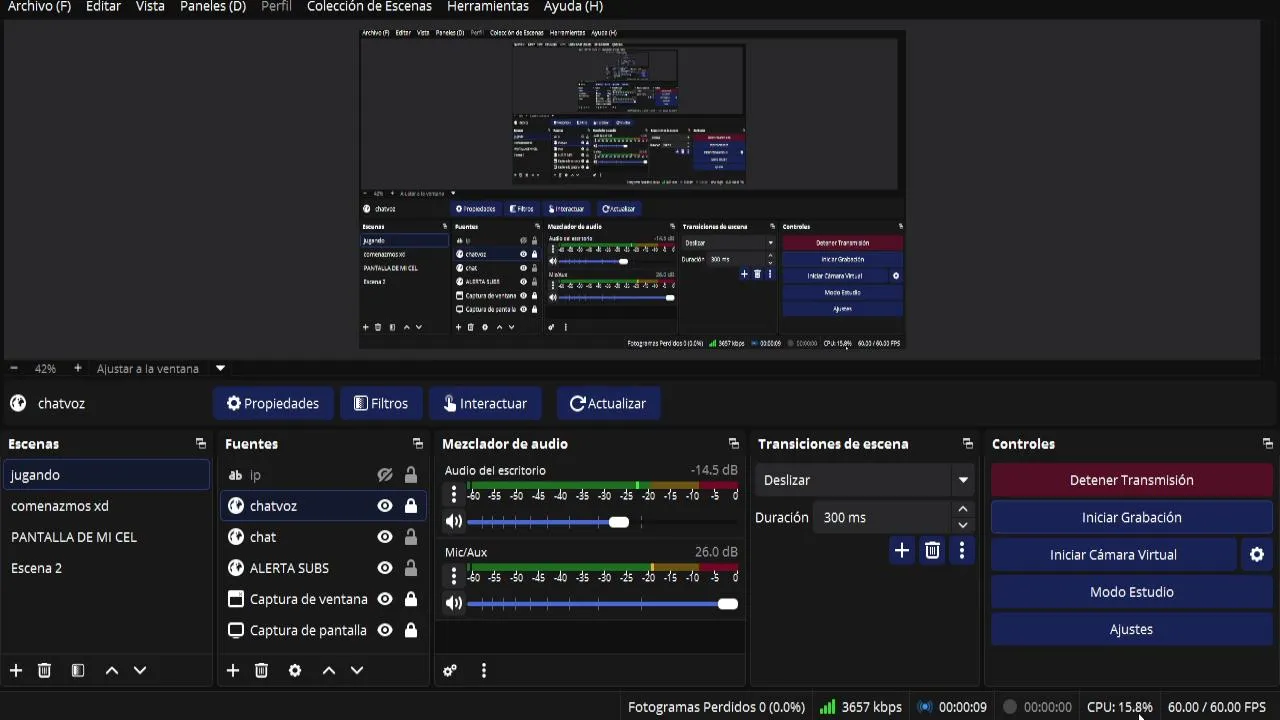Hide the chat source
The height and width of the screenshot is (720, 1280).
[x=385, y=537]
